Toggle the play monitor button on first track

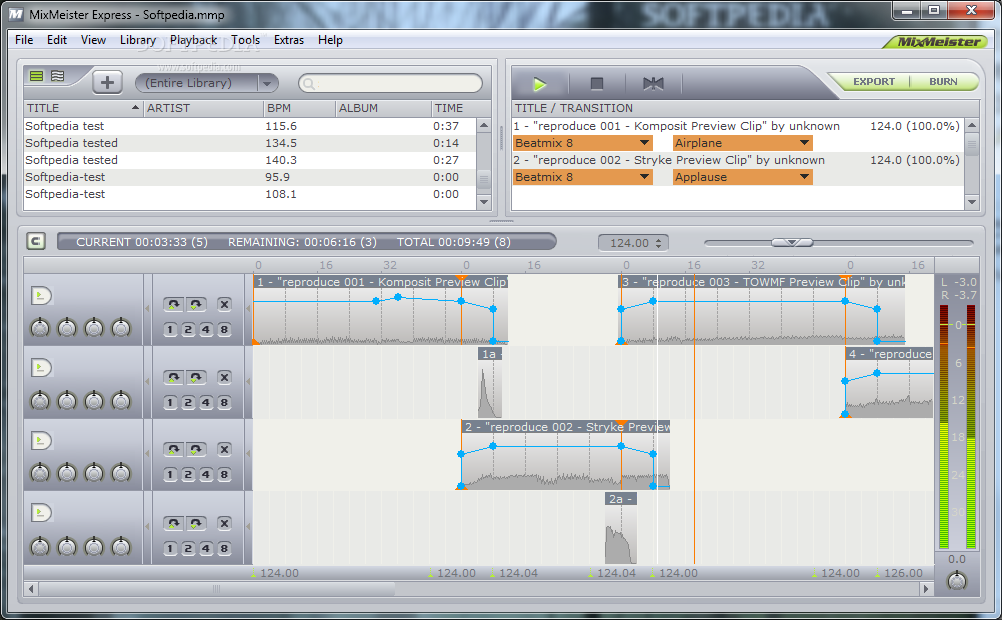[x=41, y=296]
